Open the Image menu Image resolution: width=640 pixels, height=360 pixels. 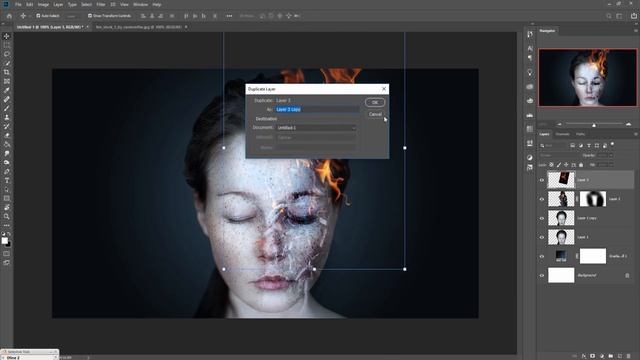tap(43, 4)
